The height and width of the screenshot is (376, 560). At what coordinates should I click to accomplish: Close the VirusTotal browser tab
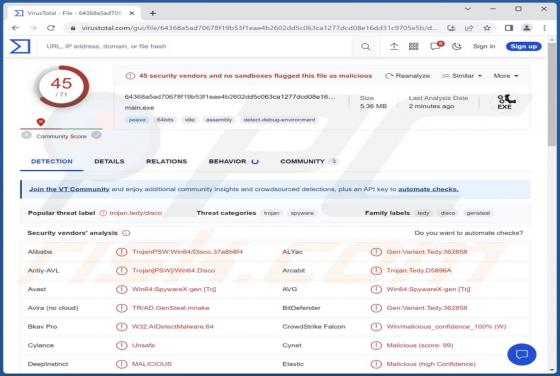point(131,13)
